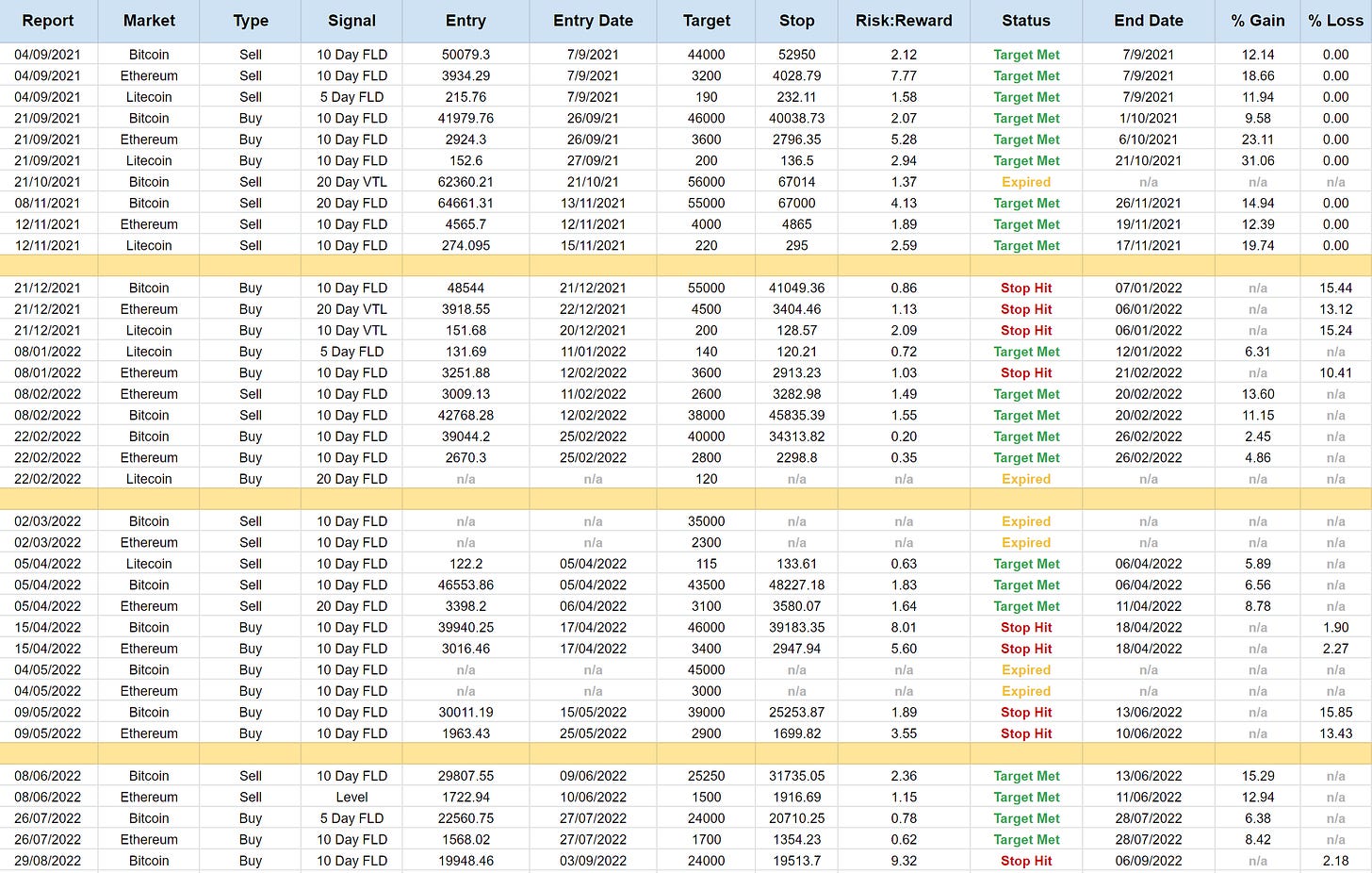
Task: Select end date 06/09/2022
Action: point(1149,861)
